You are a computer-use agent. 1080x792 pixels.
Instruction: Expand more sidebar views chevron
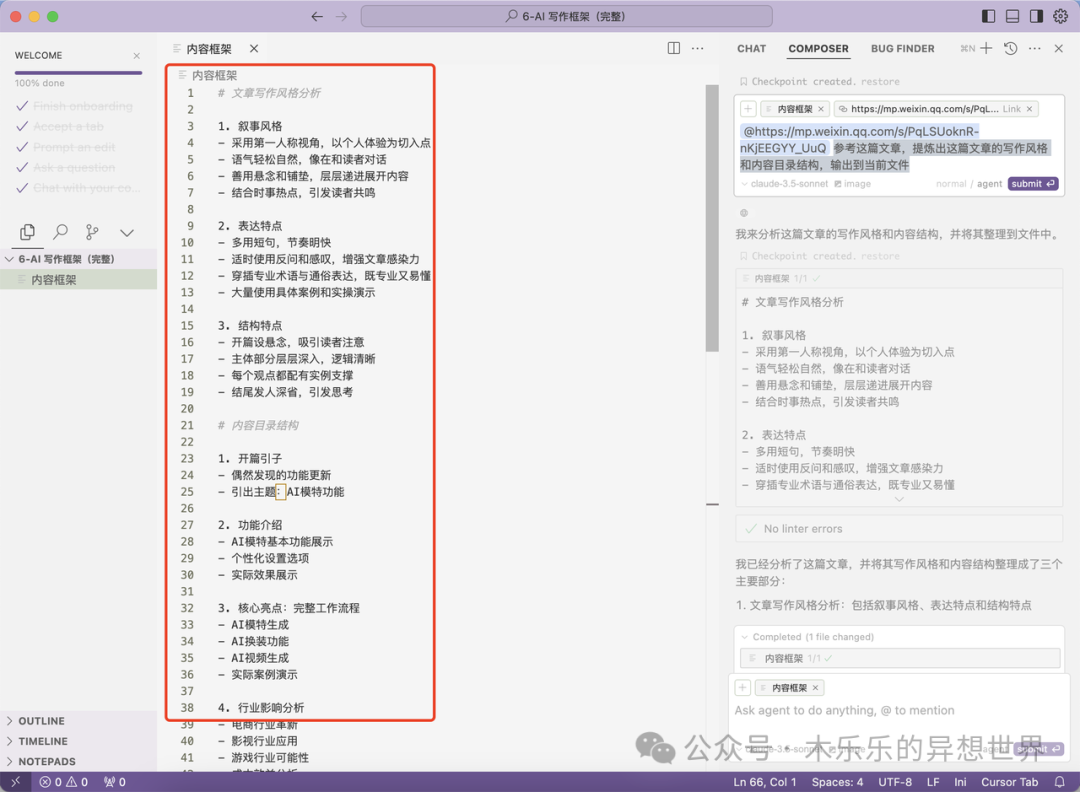click(x=127, y=233)
